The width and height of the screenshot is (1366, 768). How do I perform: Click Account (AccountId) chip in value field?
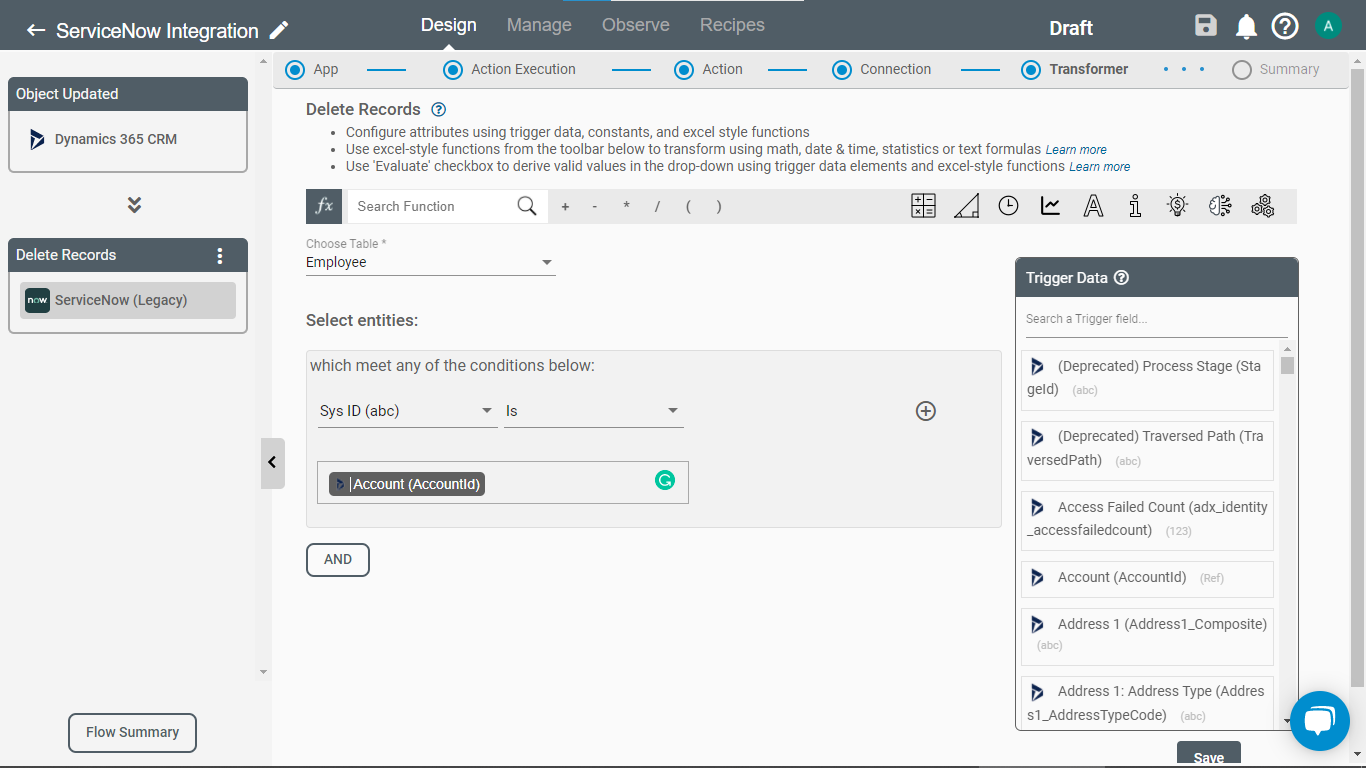407,484
